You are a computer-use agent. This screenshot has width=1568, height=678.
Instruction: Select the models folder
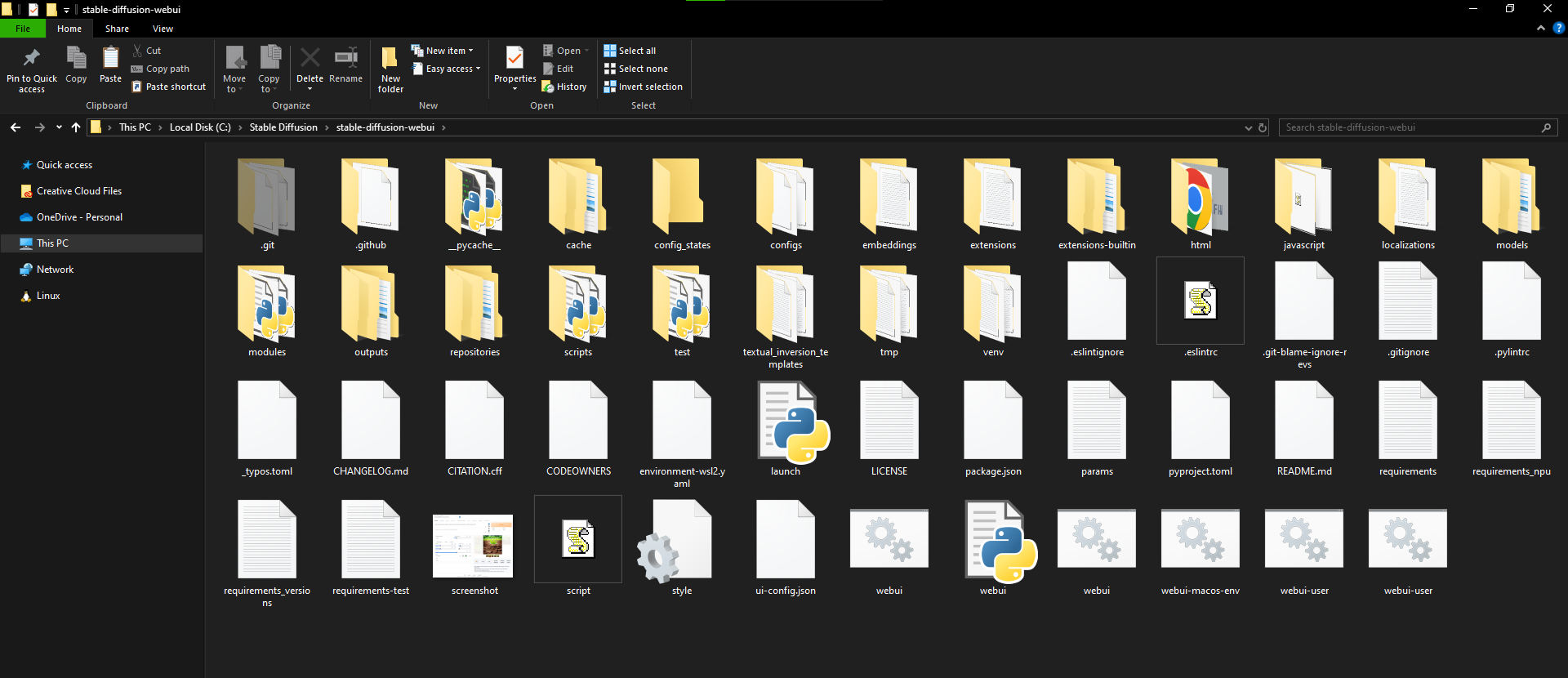(1512, 204)
